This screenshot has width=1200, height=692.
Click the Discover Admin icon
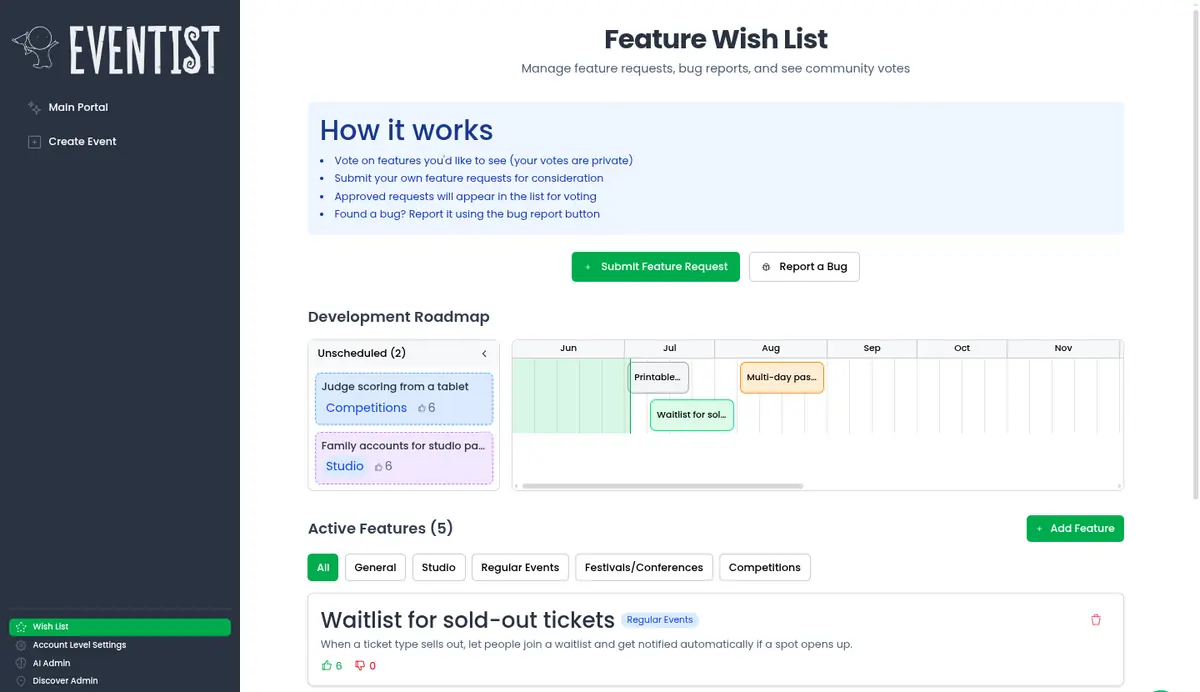[x=22, y=681]
